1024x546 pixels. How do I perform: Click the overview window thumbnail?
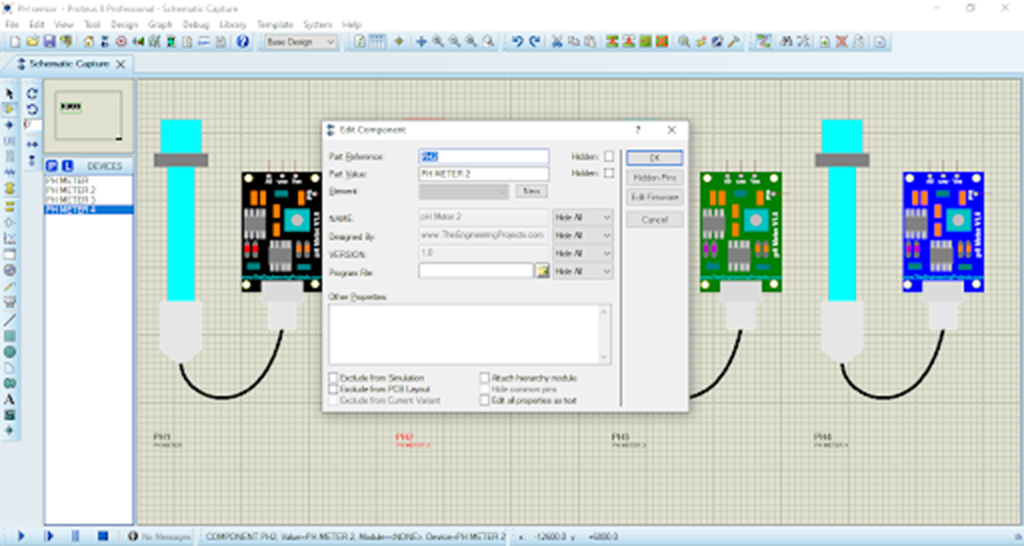point(88,116)
